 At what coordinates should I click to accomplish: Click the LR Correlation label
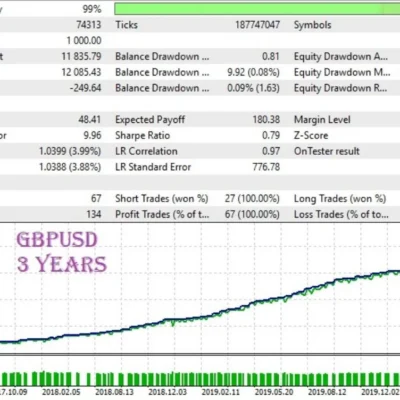(146, 151)
